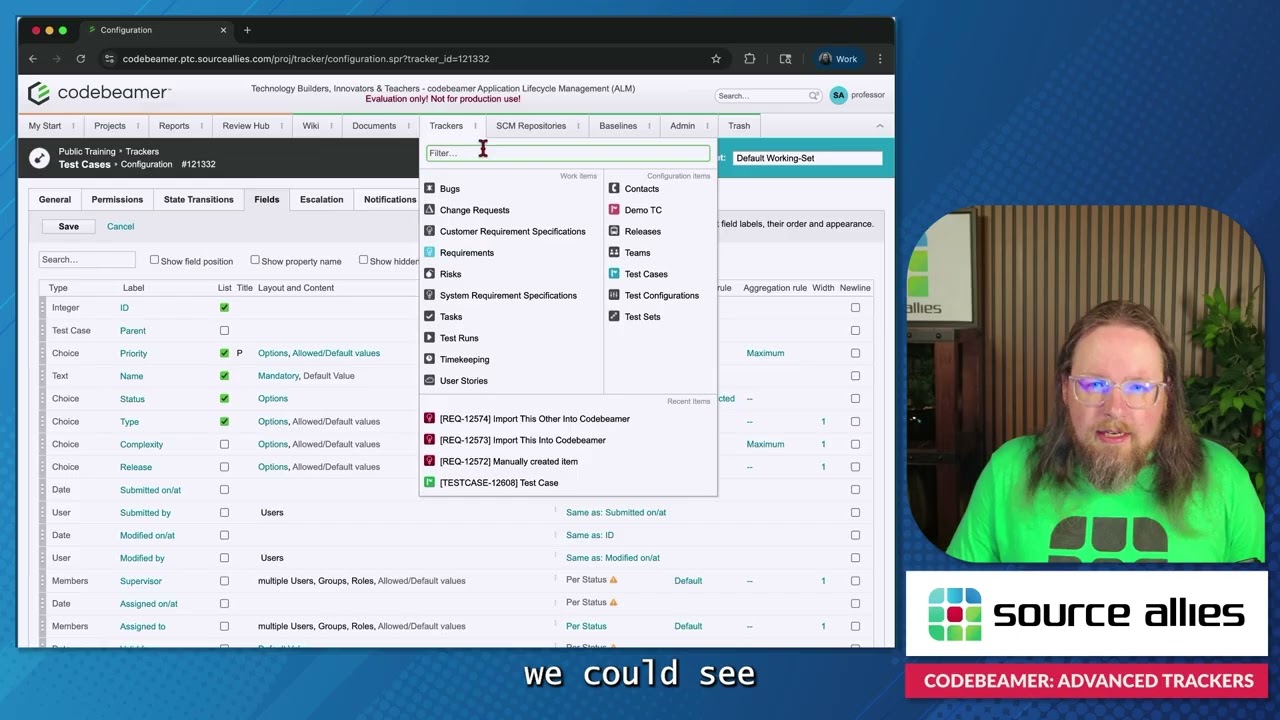Click the User Stories tracker icon
This screenshot has width=1280, height=720.
point(430,381)
